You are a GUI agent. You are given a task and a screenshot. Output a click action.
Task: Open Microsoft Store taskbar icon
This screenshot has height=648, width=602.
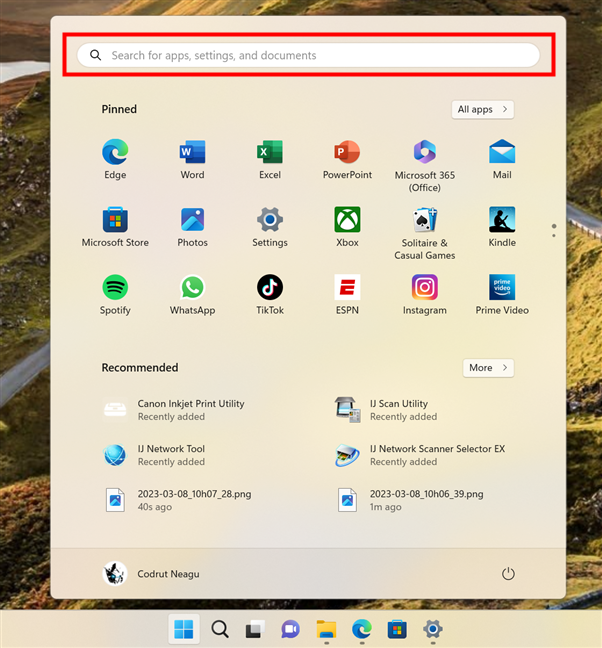click(397, 629)
